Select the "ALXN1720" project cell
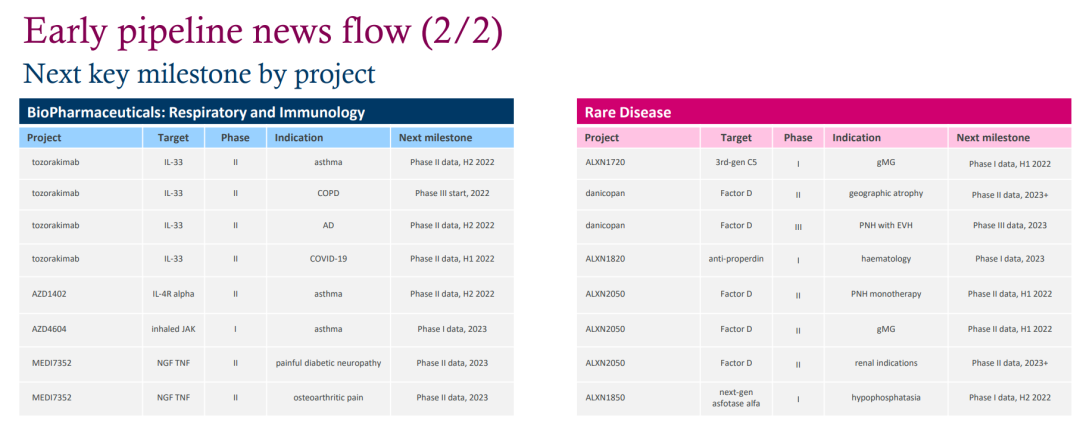Image resolution: width=1080 pixels, height=426 pixels. (x=638, y=164)
